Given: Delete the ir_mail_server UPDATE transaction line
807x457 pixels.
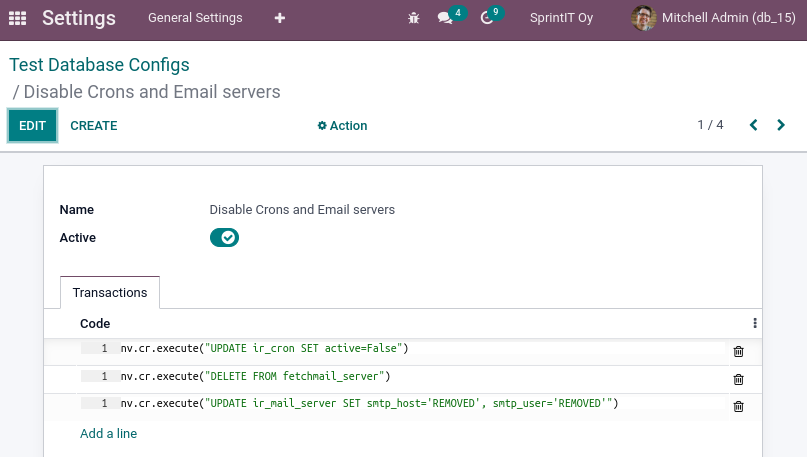Looking at the screenshot, I should (x=739, y=407).
